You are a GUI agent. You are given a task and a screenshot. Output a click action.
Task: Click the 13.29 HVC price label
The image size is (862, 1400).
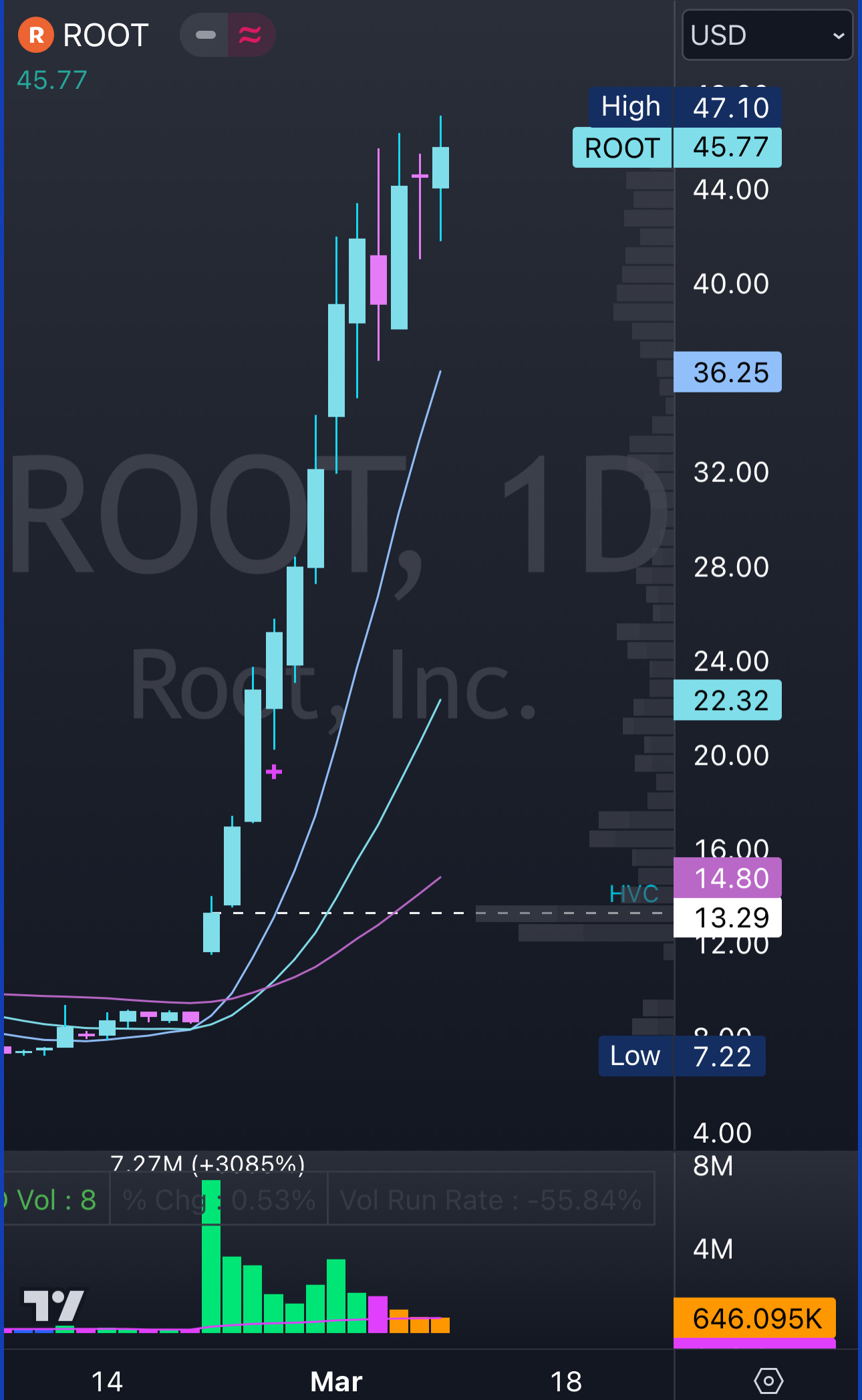click(x=728, y=917)
